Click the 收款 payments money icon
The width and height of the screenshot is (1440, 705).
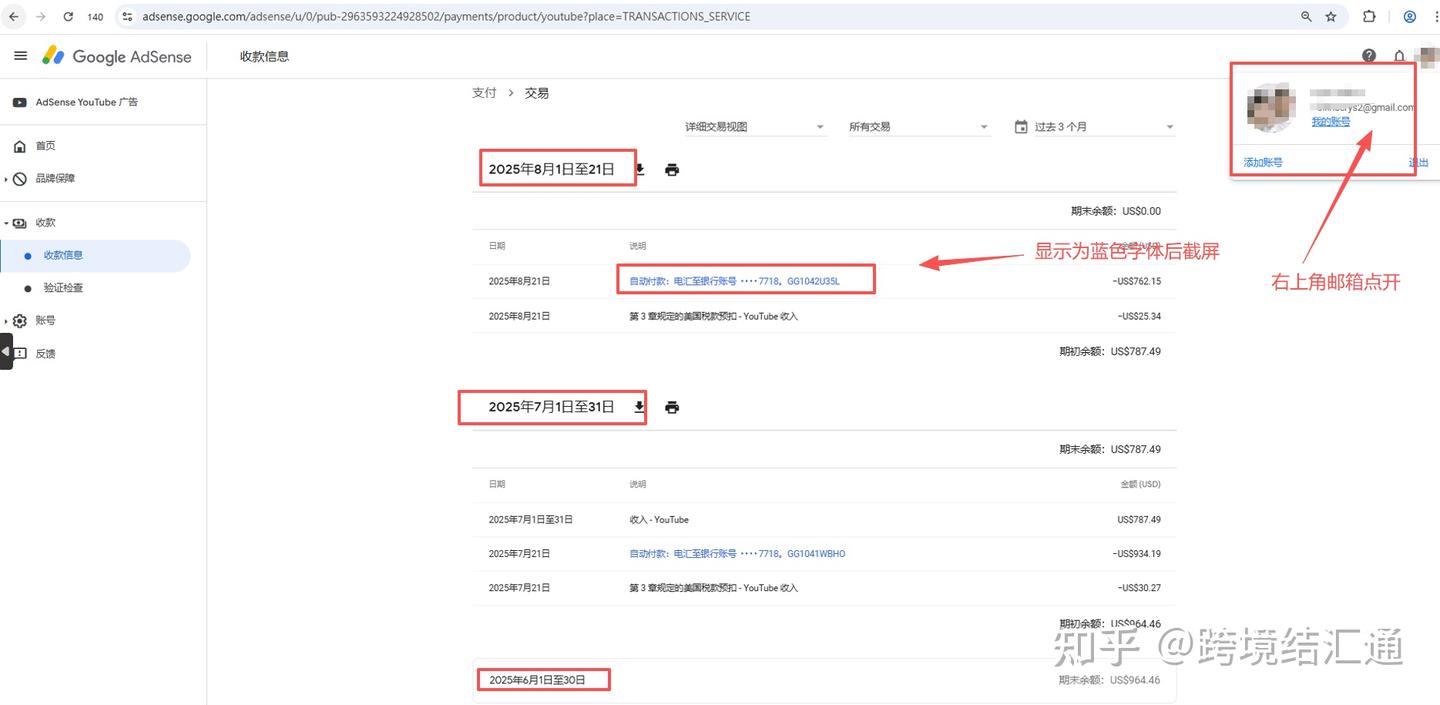pos(20,223)
